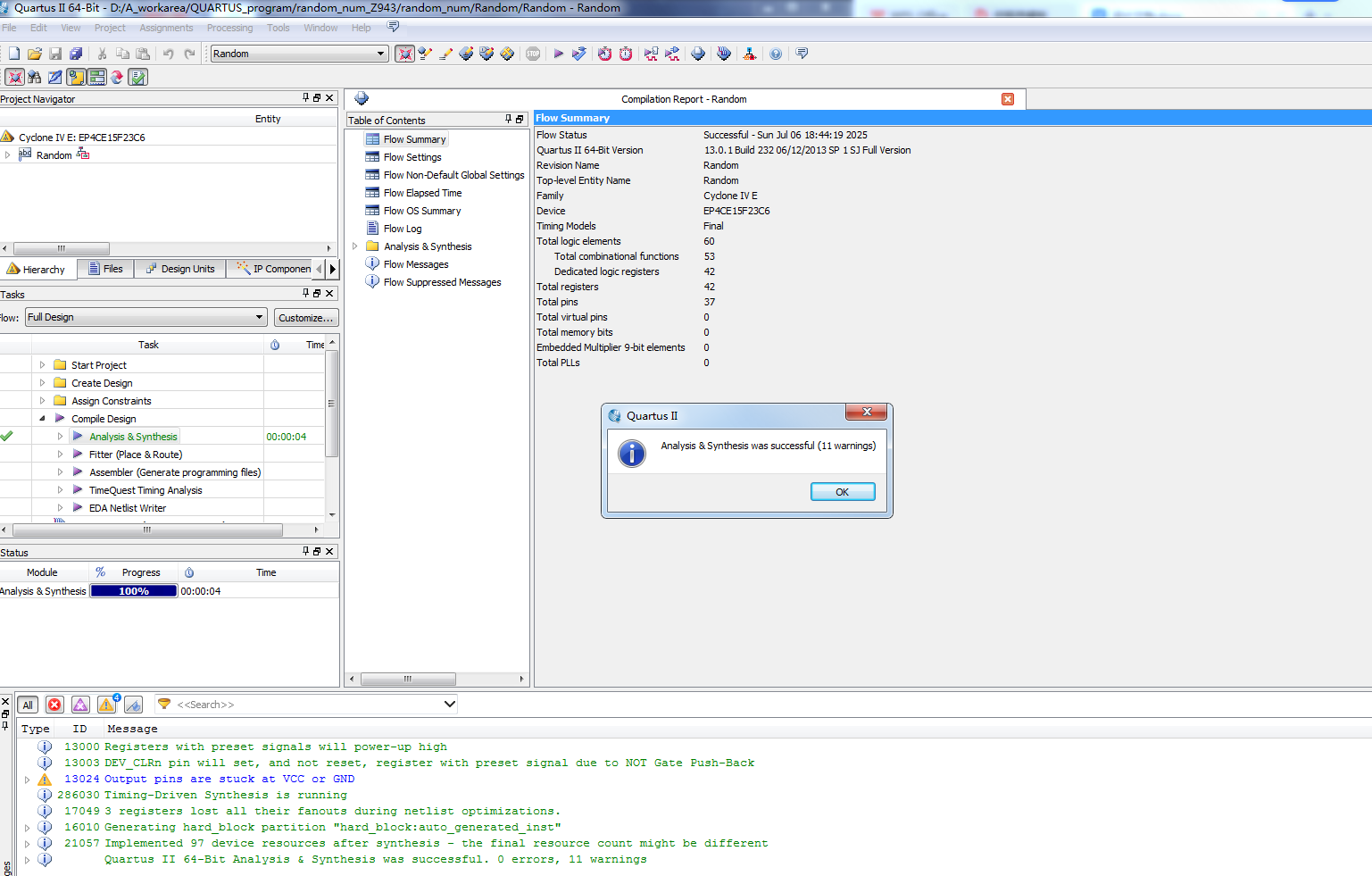The width and height of the screenshot is (1372, 876).
Task: Start Compilation with the purple play icon
Action: [559, 54]
